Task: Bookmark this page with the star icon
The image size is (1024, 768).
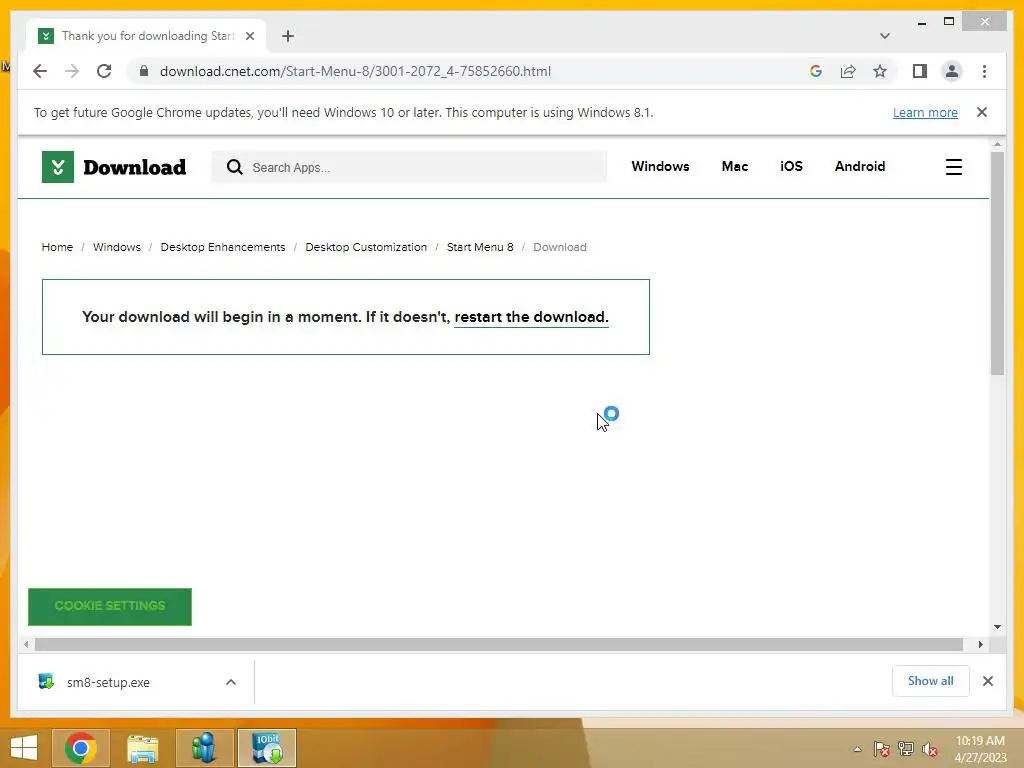Action: (x=880, y=71)
